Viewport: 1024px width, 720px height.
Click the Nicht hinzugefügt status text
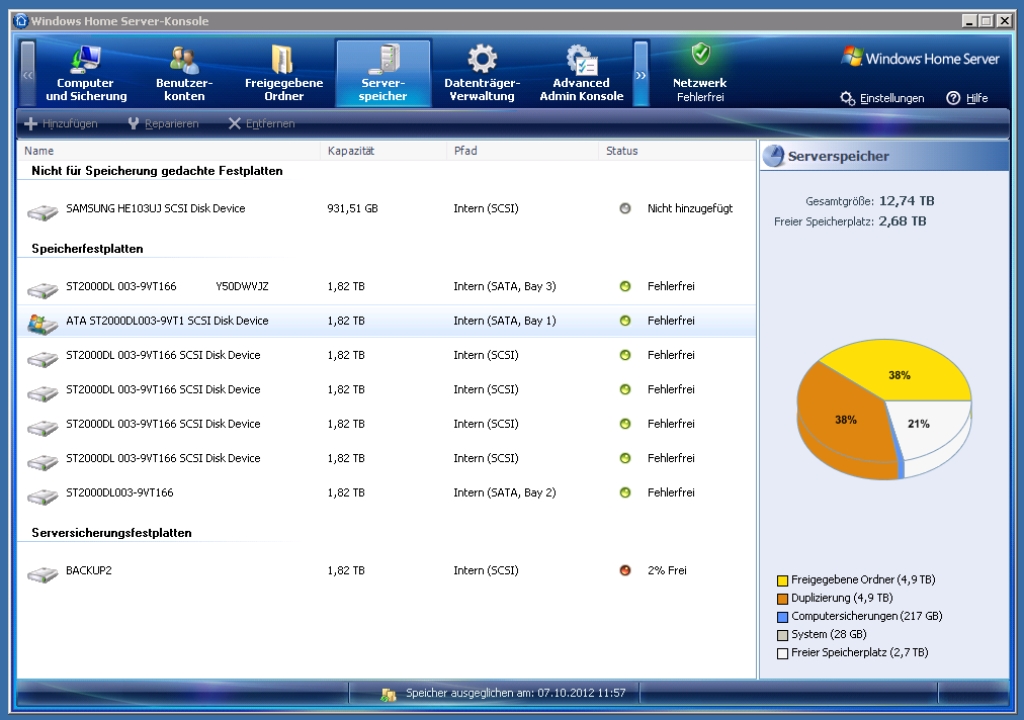pos(690,208)
